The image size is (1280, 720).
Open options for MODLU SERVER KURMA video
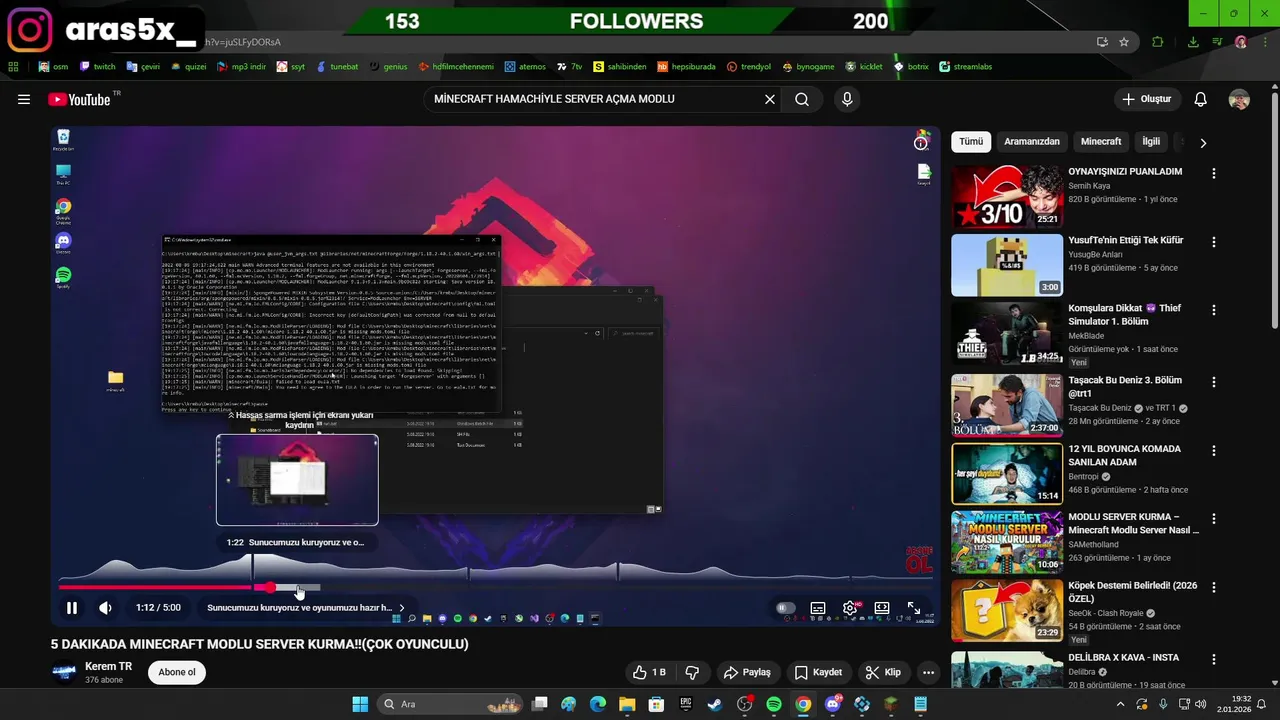1214,520
